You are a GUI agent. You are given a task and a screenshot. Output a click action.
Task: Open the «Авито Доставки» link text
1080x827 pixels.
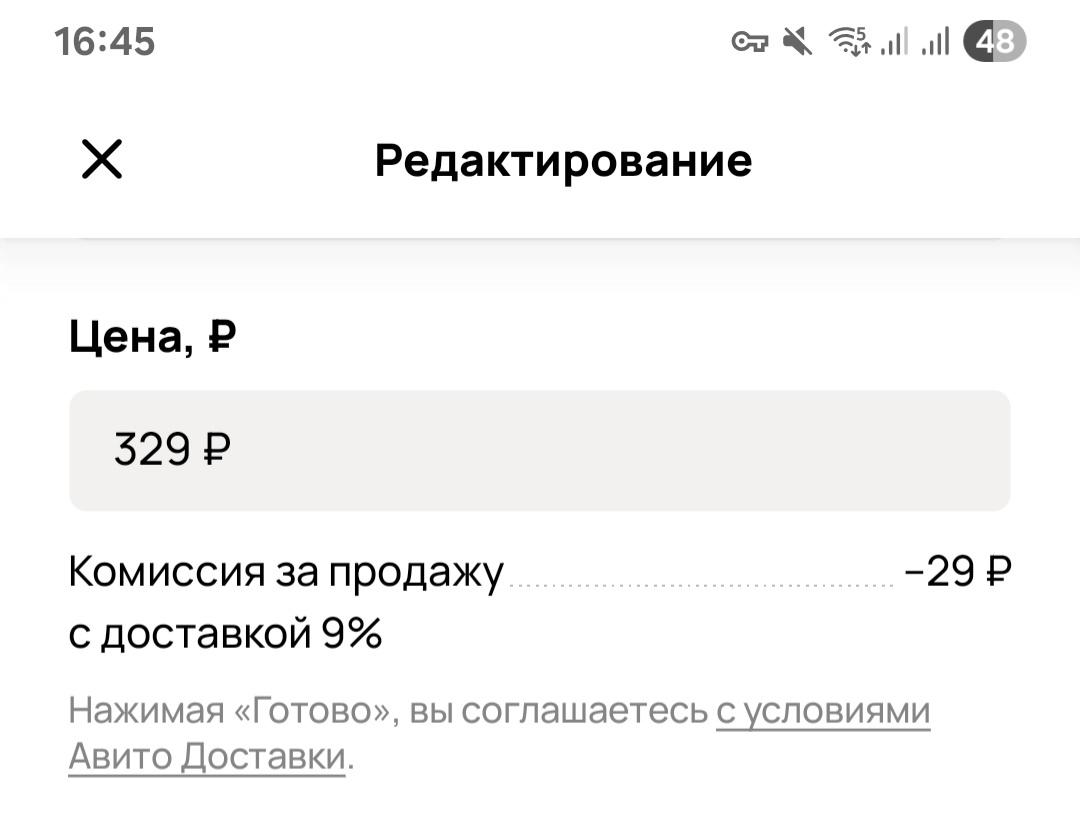click(x=207, y=756)
